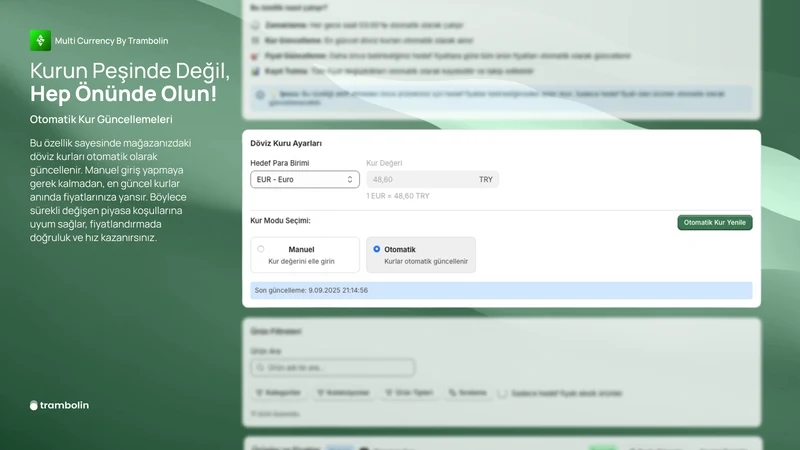Click the green Multi Currency app icon

coord(40,40)
